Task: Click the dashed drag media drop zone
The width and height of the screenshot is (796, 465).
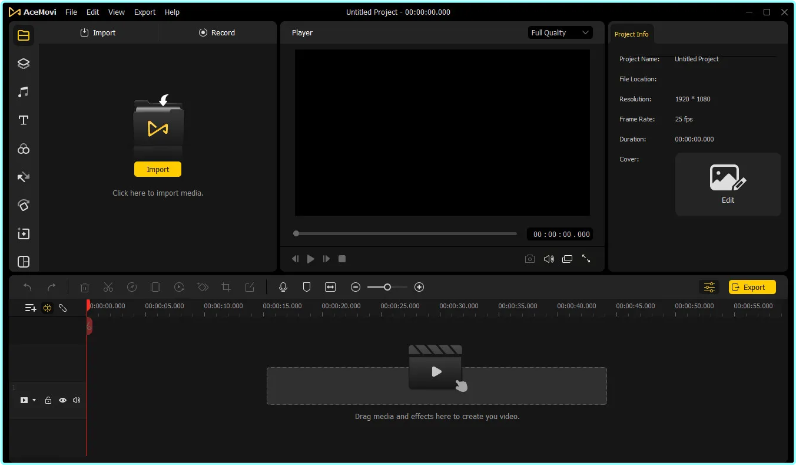Action: tap(437, 386)
